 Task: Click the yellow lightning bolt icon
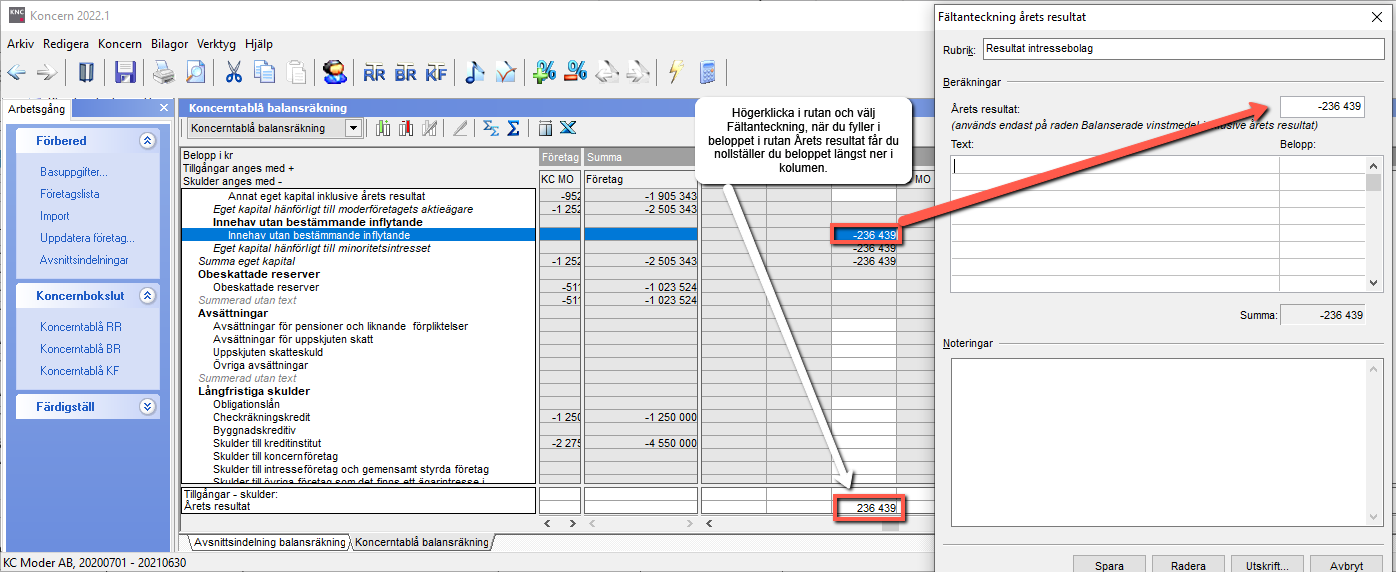(676, 72)
